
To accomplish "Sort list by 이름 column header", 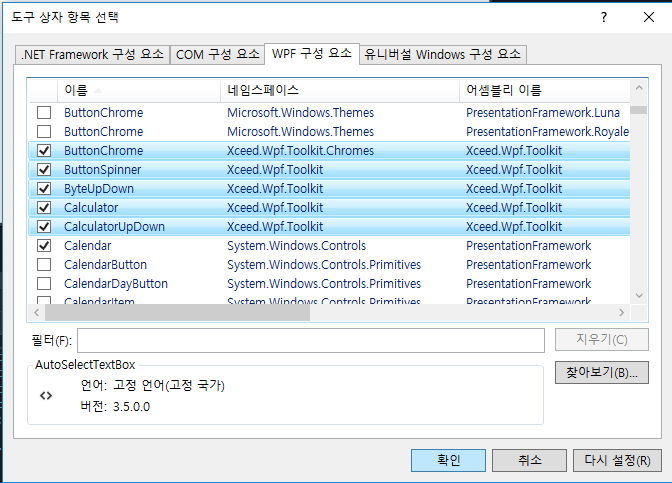I will coord(138,90).
